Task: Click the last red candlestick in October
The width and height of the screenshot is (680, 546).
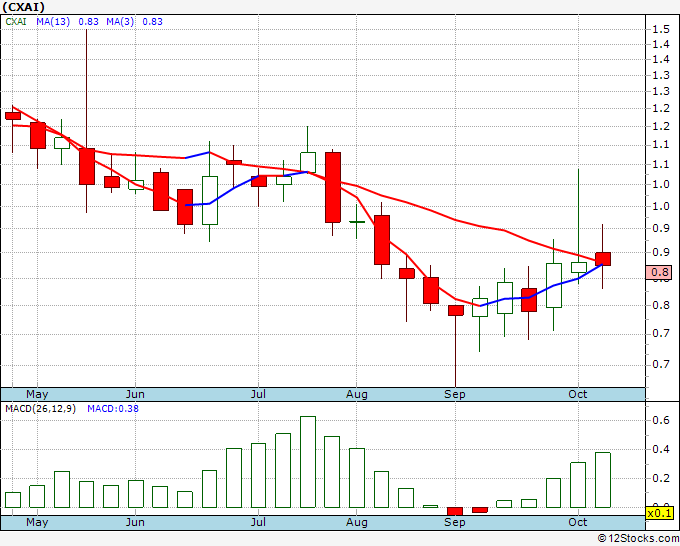Action: (x=602, y=259)
